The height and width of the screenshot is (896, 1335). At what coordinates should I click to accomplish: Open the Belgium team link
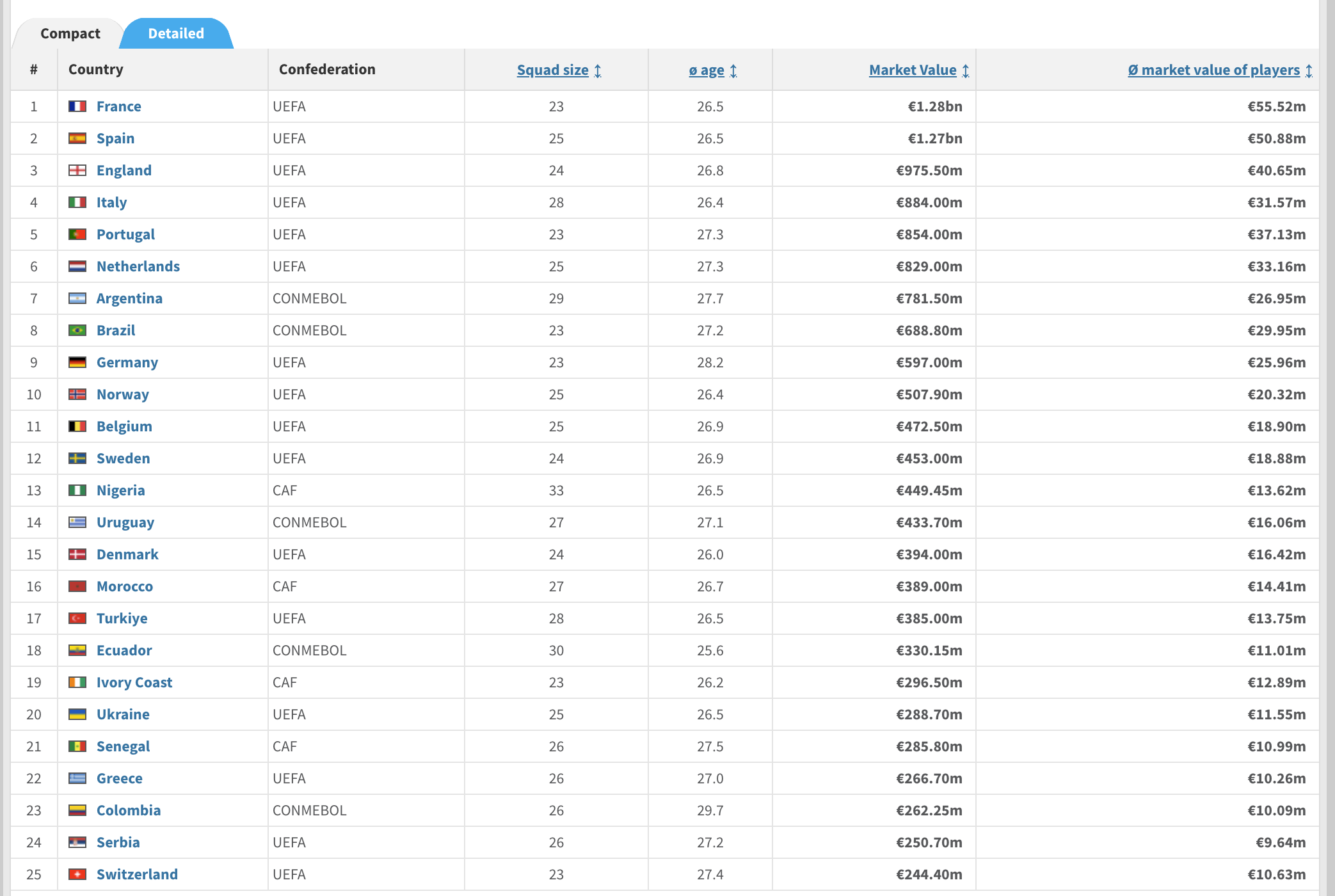125,426
